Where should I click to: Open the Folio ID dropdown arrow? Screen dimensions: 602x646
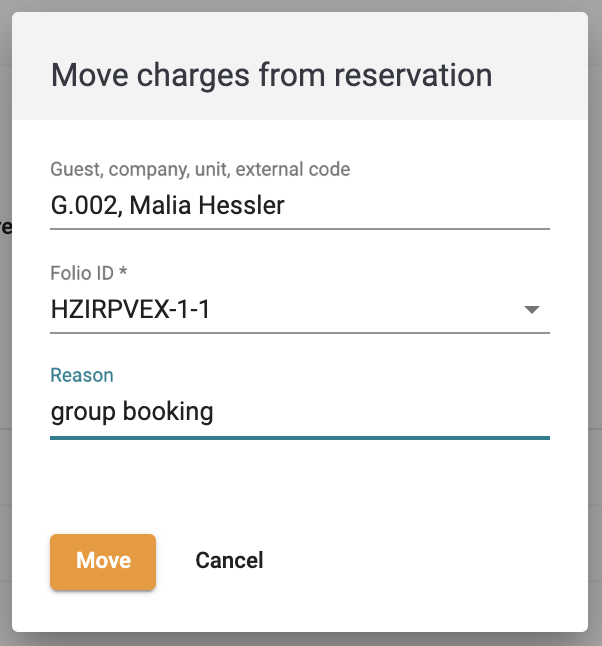(x=532, y=309)
